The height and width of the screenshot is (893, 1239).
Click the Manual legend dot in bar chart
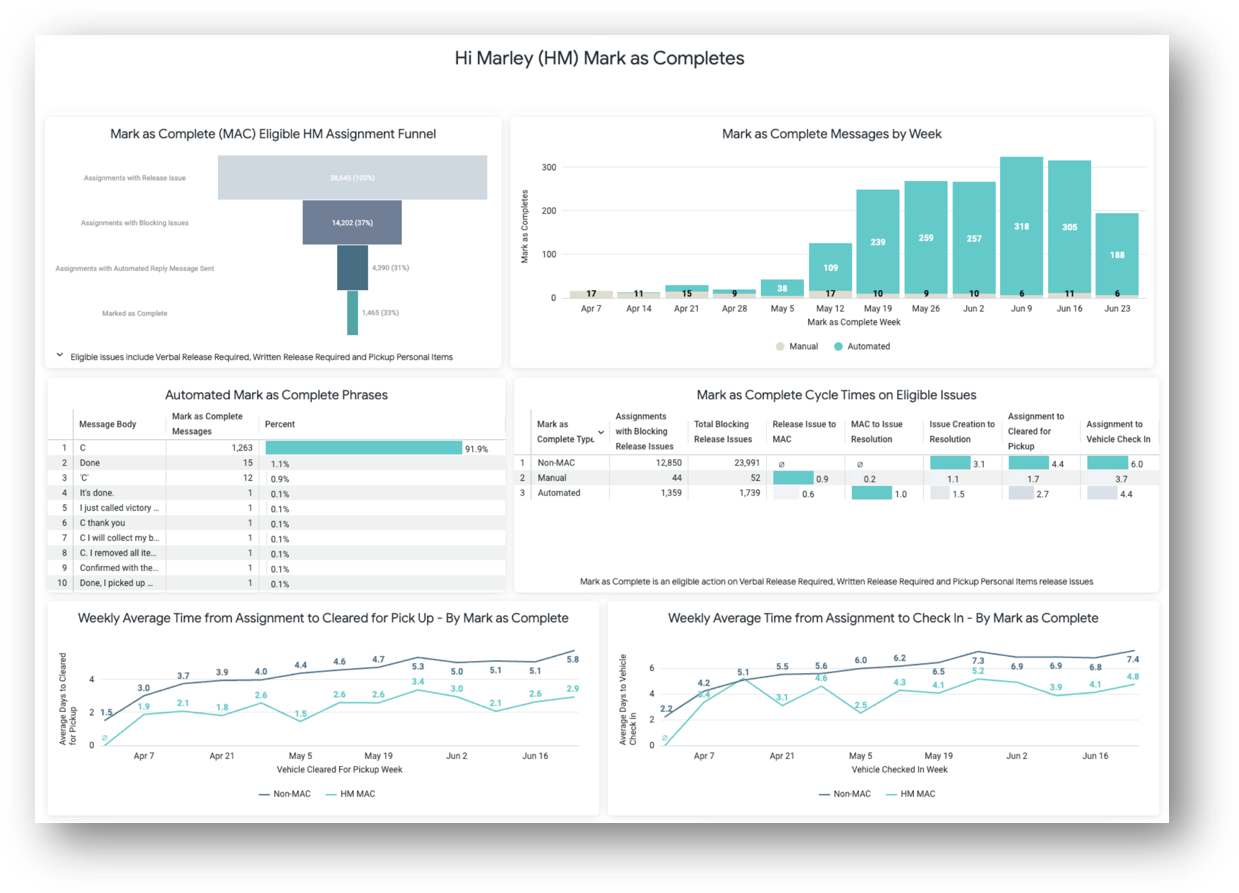[781, 347]
